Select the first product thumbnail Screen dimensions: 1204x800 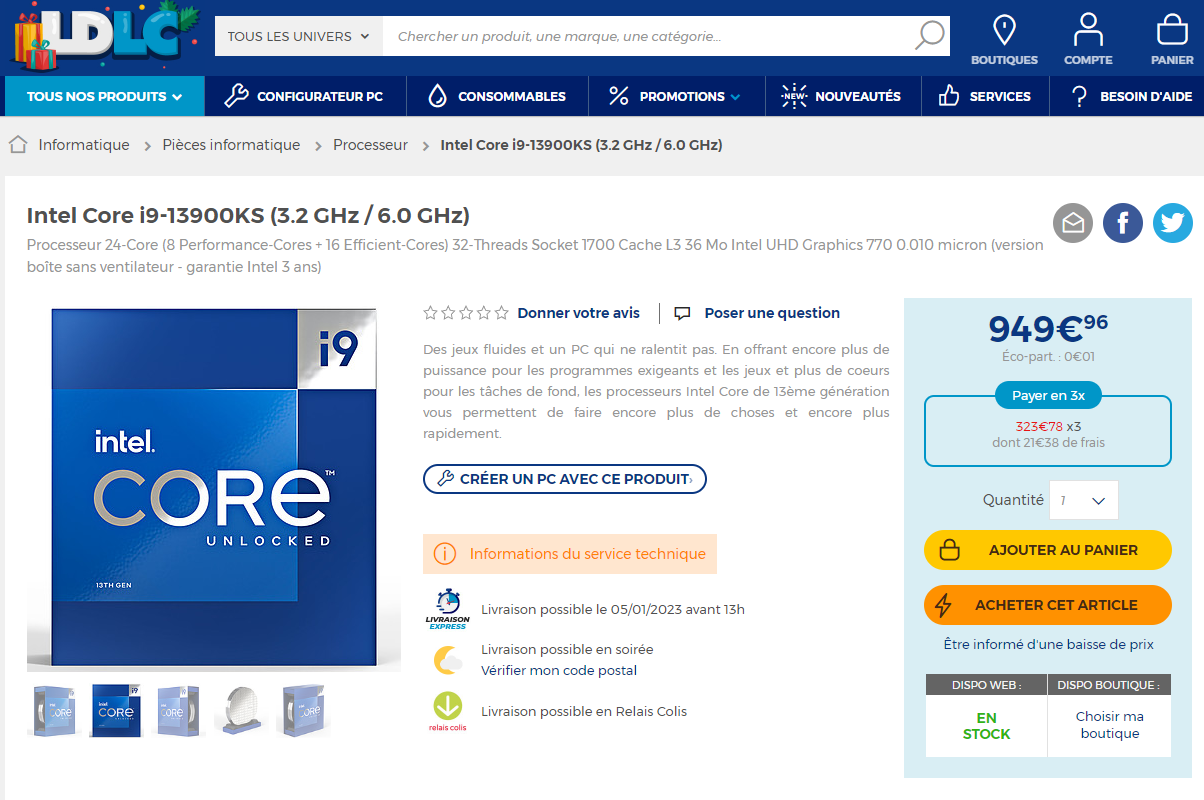click(56, 711)
